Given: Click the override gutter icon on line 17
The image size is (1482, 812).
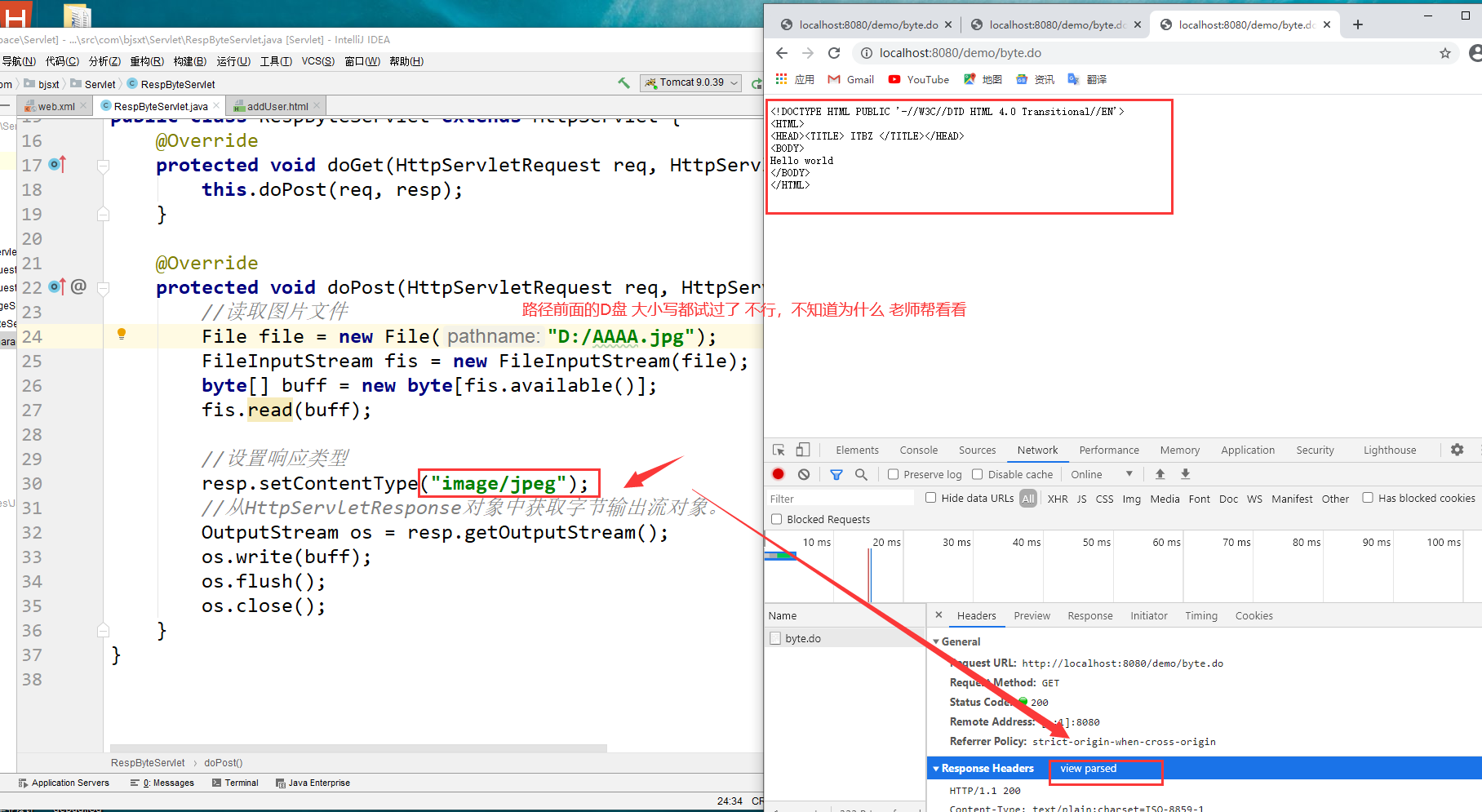Looking at the screenshot, I should point(56,165).
